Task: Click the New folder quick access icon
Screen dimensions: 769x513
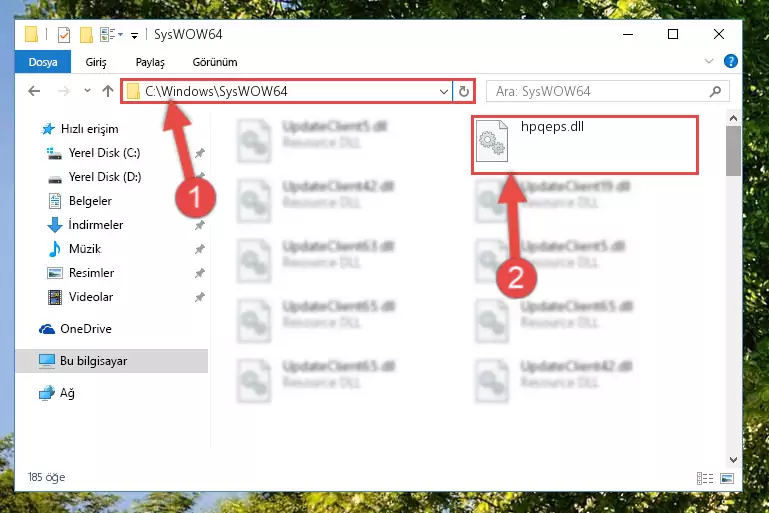Action: click(86, 35)
